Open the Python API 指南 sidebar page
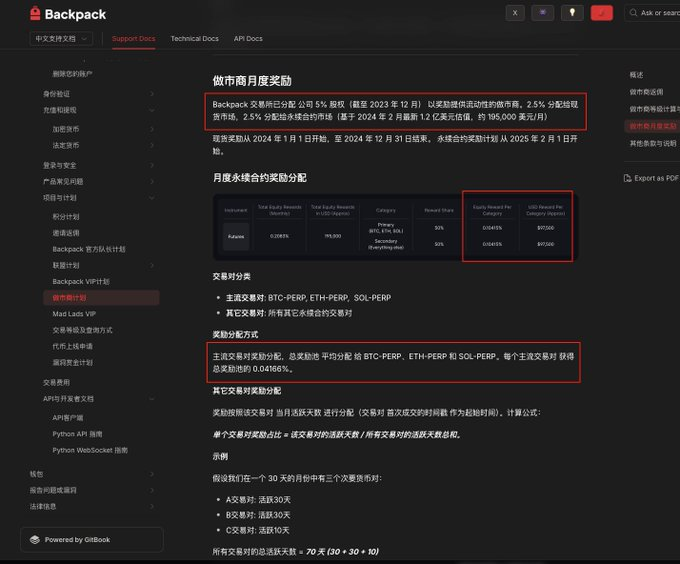 click(x=77, y=434)
